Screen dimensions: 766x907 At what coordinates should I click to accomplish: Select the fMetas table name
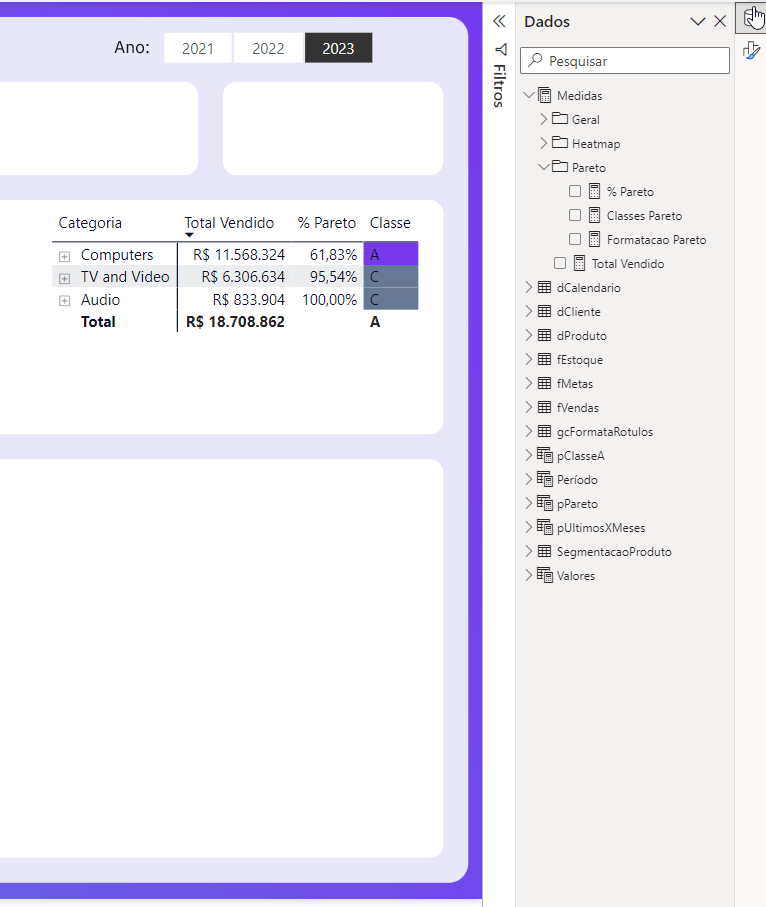pos(575,384)
